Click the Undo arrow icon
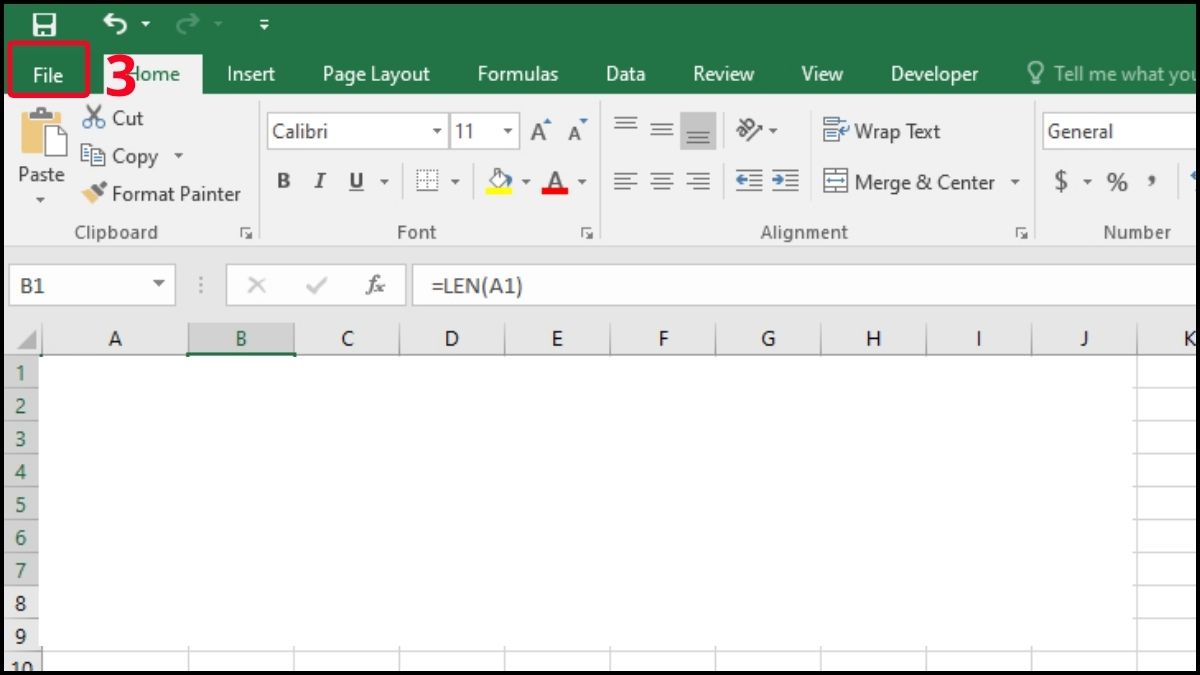This screenshot has height=675, width=1200. pos(115,23)
